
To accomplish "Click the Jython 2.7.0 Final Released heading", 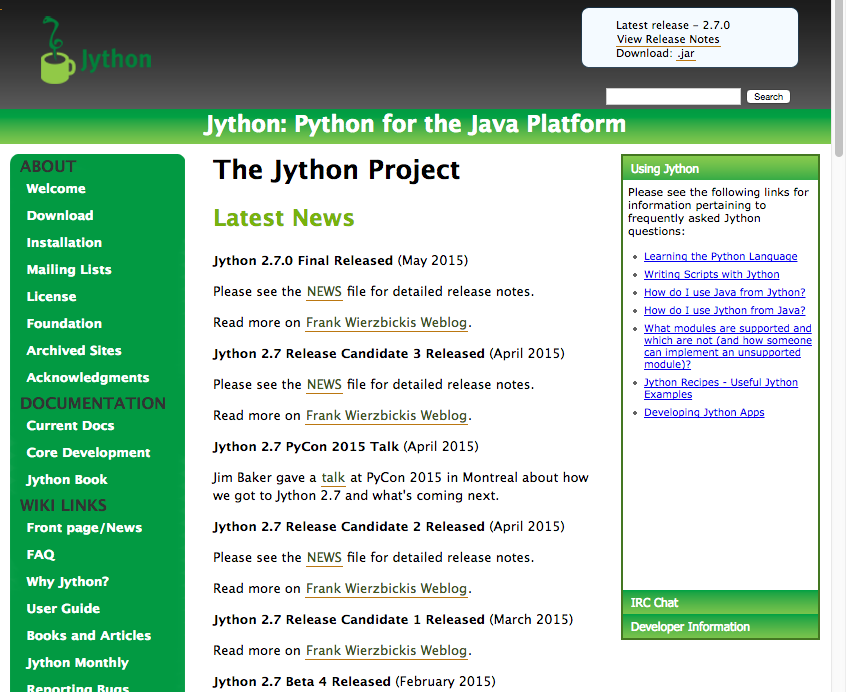I will point(303,261).
